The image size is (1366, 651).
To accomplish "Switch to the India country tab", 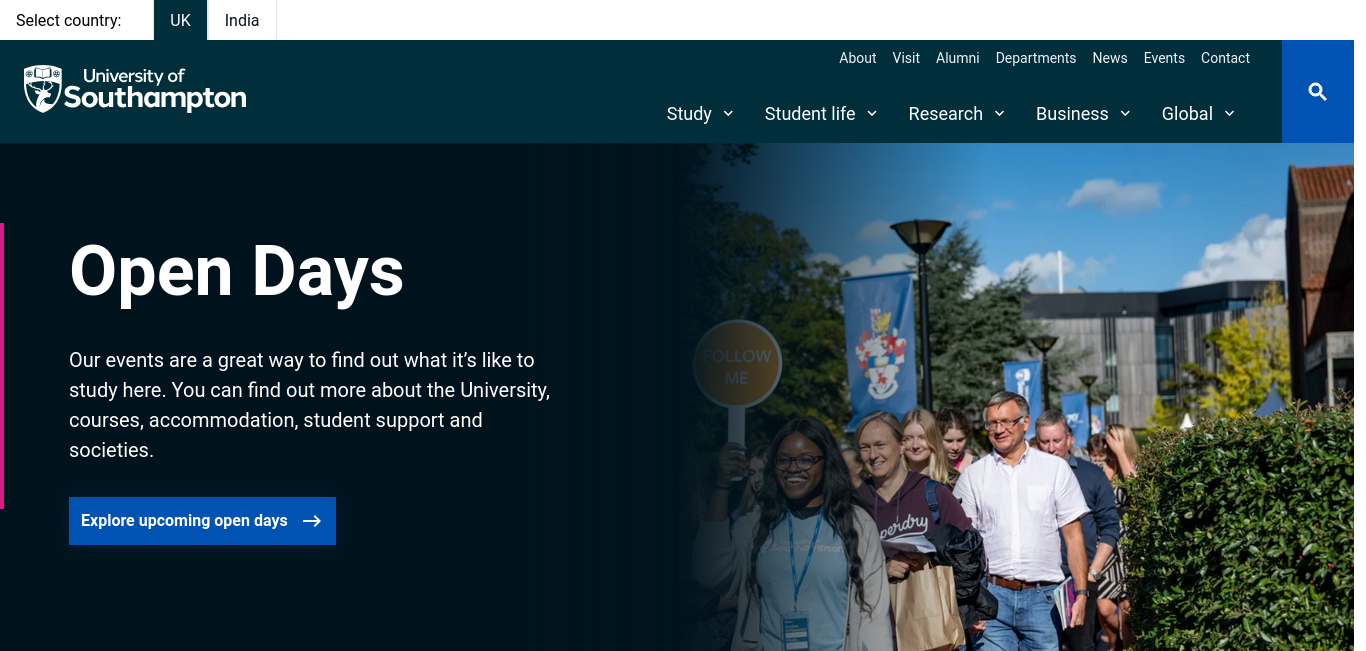I will point(242,20).
